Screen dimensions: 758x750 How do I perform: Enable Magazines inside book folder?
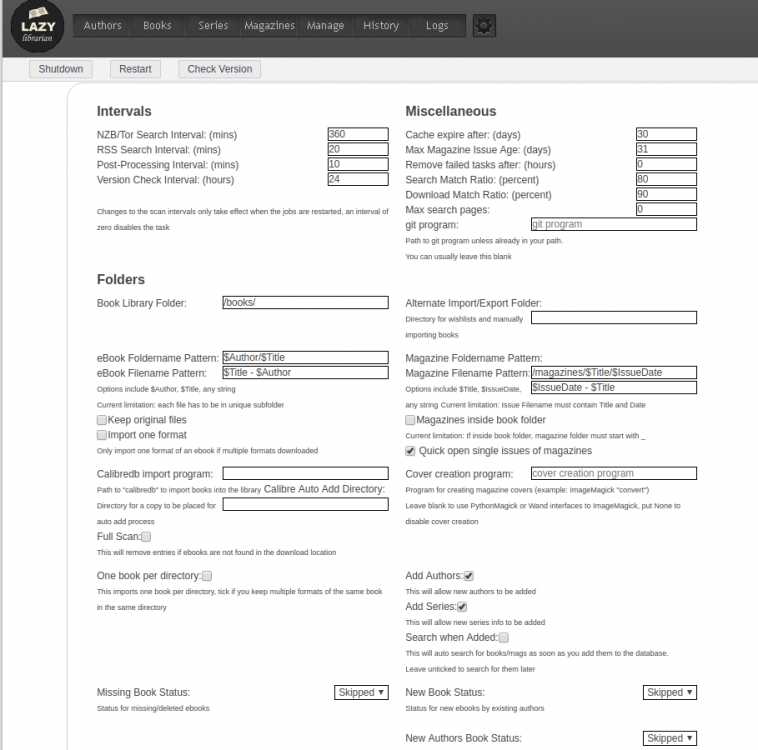410,420
